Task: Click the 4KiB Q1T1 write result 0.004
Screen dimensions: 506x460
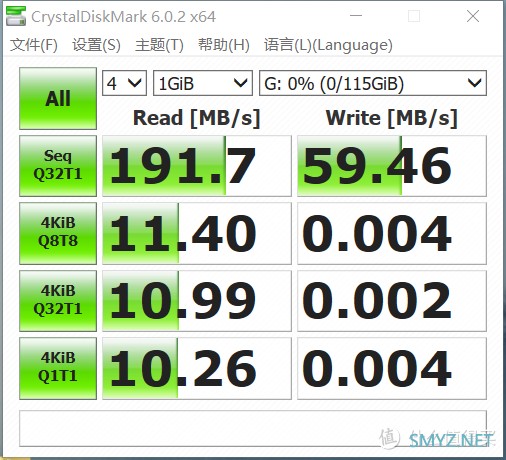Action: click(392, 368)
